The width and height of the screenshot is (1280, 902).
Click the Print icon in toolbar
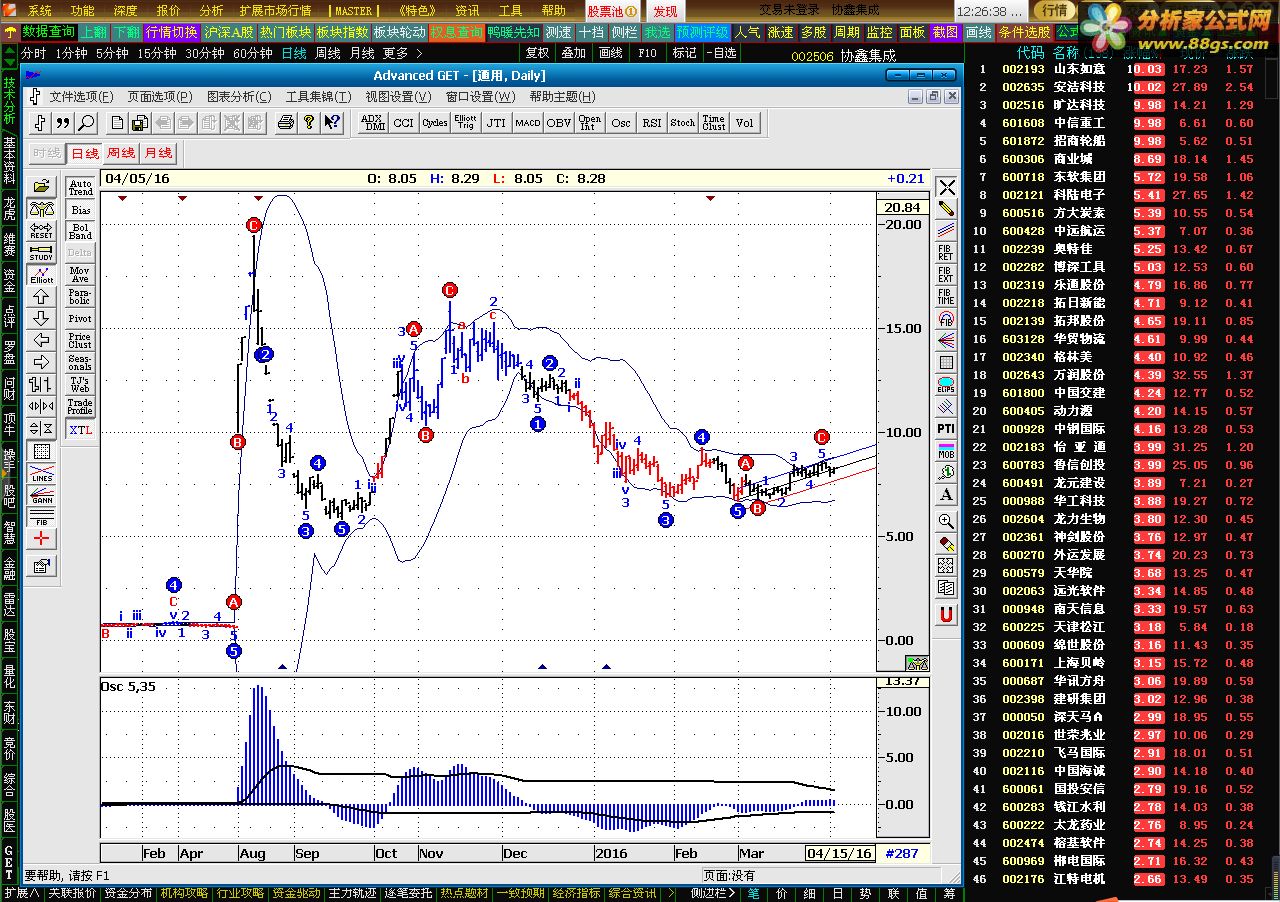(x=285, y=123)
